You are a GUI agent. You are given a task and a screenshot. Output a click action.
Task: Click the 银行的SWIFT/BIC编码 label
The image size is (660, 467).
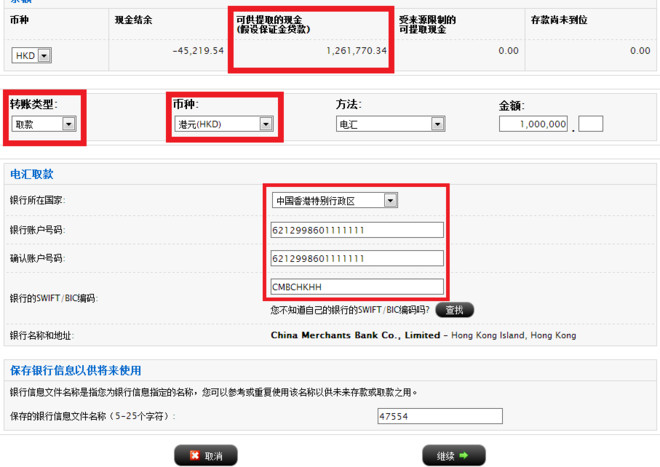click(x=54, y=298)
